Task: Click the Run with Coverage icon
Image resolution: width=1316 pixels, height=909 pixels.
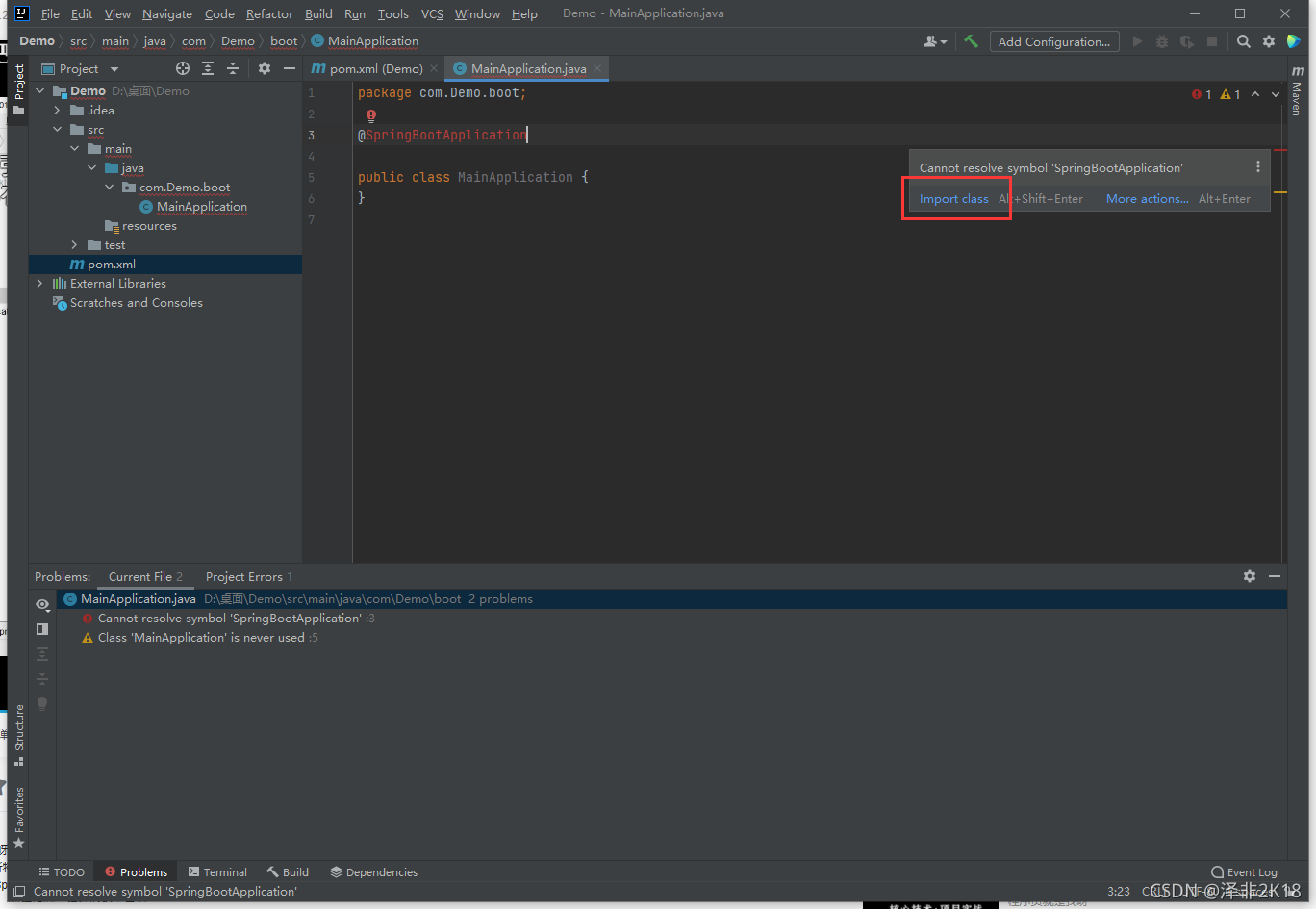Action: tap(1187, 41)
